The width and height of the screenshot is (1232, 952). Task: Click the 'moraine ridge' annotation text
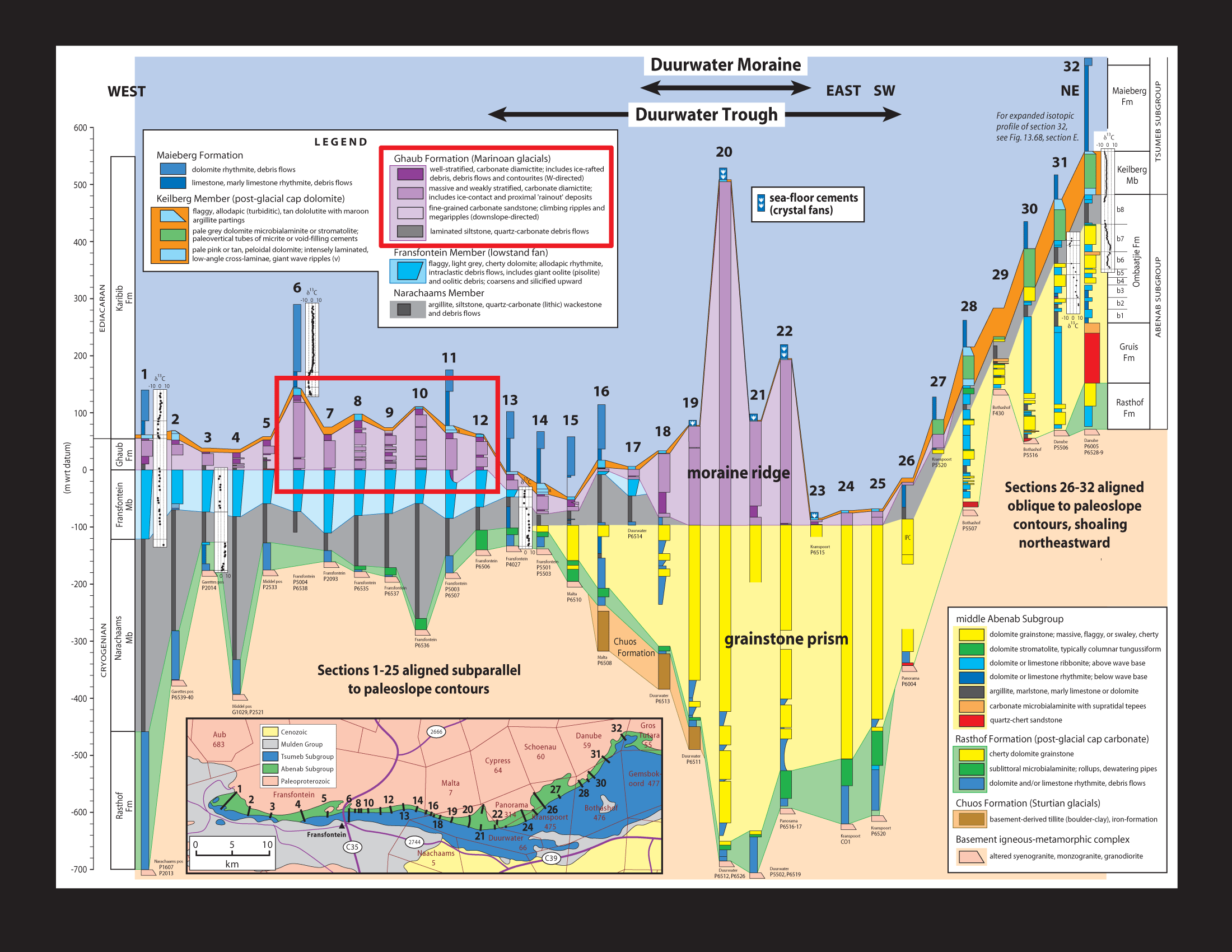738,473
